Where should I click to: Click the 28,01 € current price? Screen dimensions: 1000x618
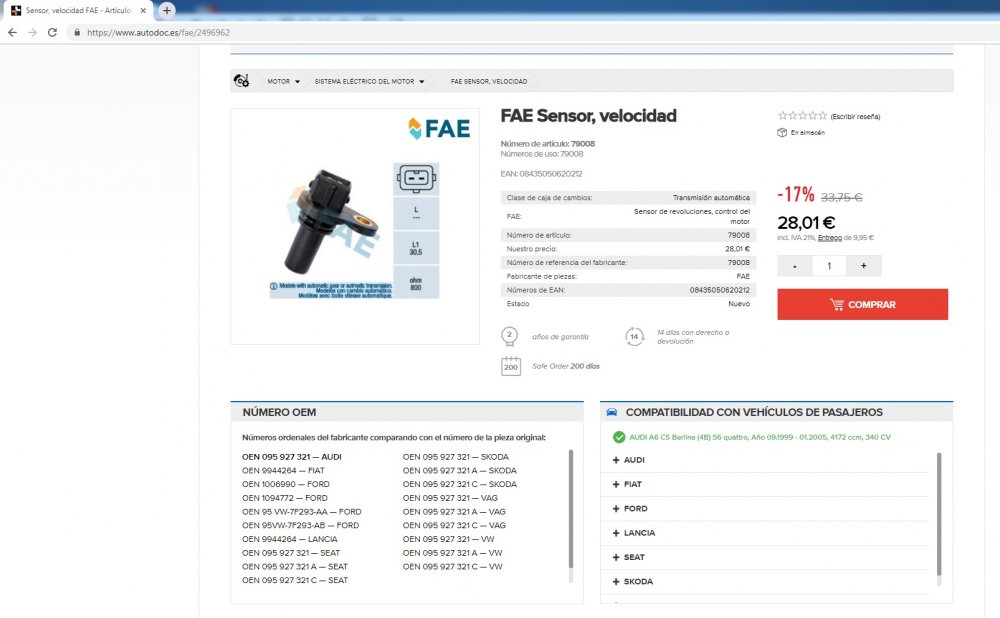point(806,223)
